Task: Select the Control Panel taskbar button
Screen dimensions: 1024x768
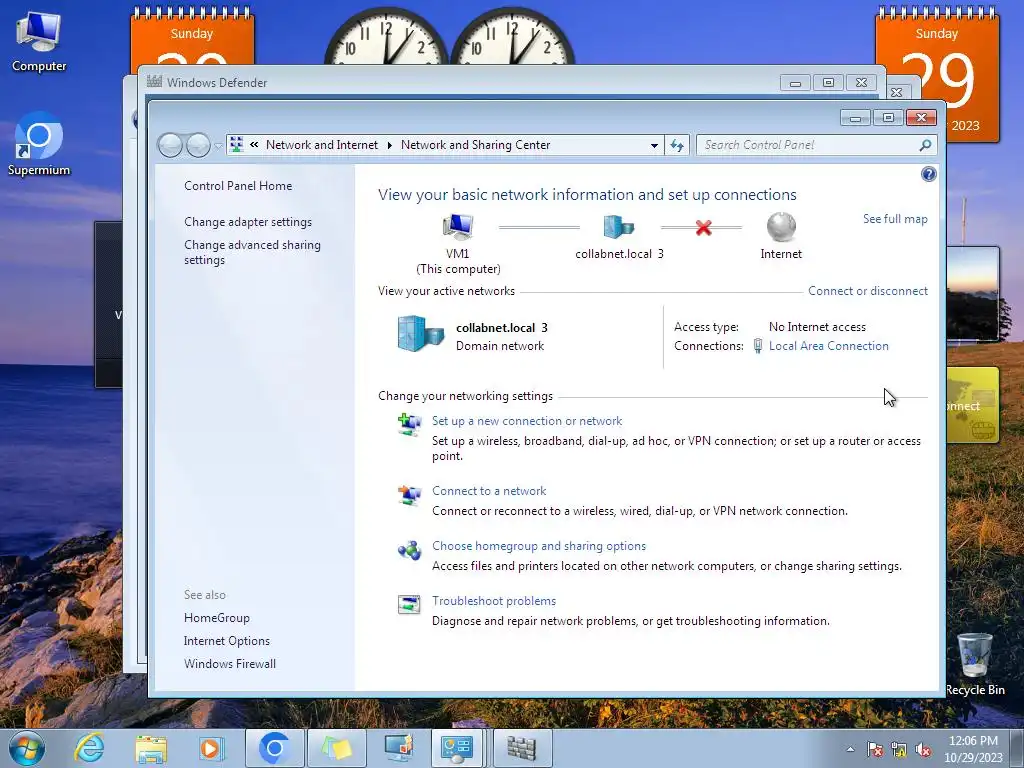Action: [457, 748]
